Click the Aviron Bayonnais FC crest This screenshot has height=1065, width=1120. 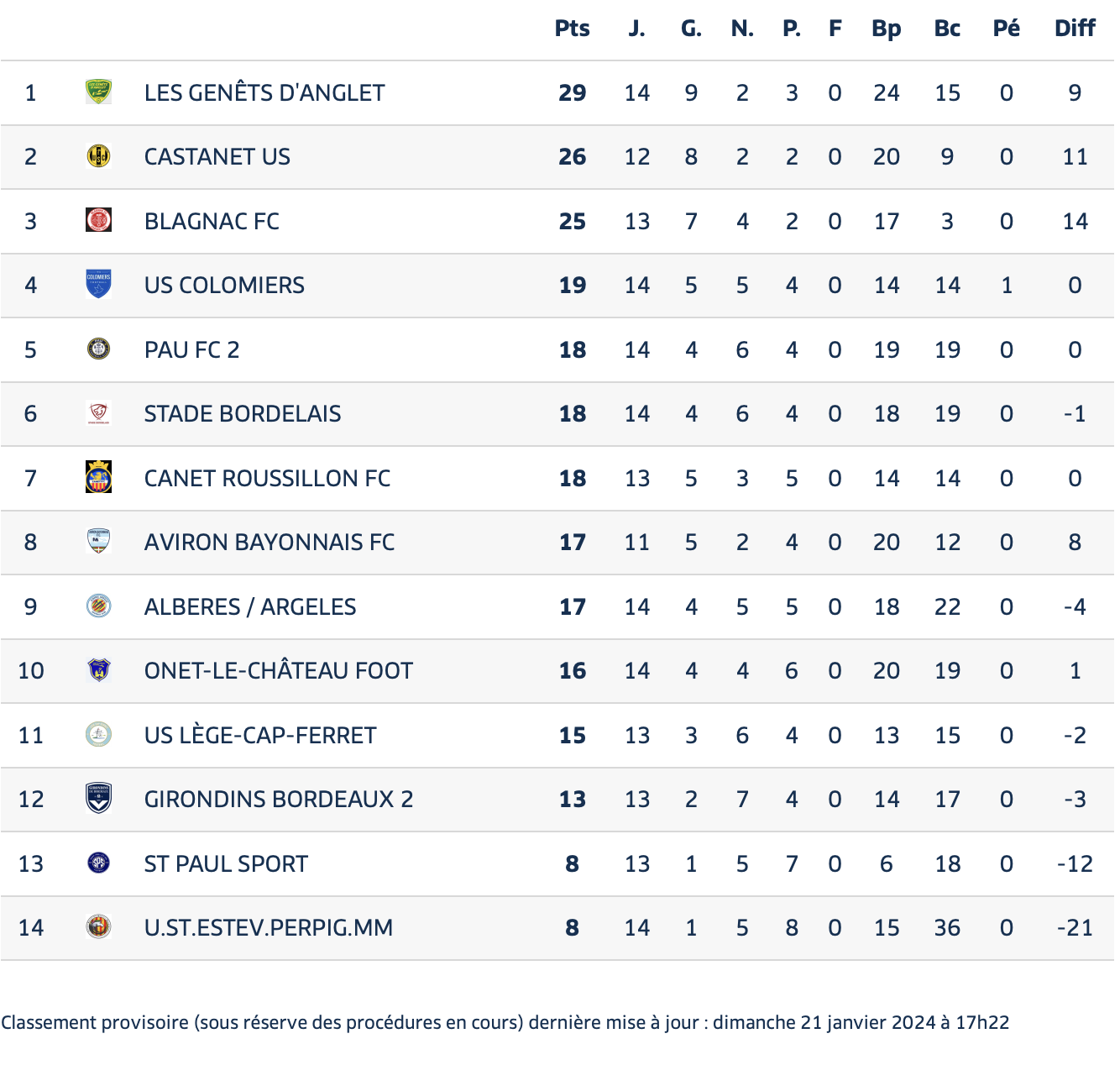(x=98, y=542)
